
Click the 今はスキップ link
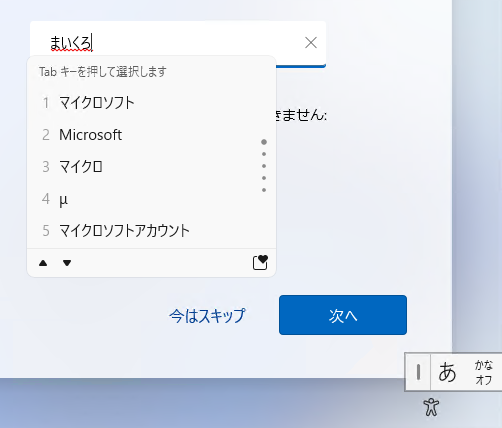tap(207, 316)
